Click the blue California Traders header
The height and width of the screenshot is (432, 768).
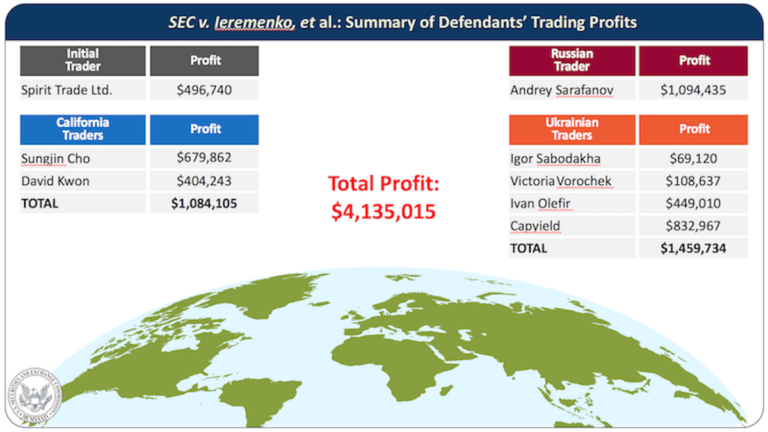tap(82, 129)
